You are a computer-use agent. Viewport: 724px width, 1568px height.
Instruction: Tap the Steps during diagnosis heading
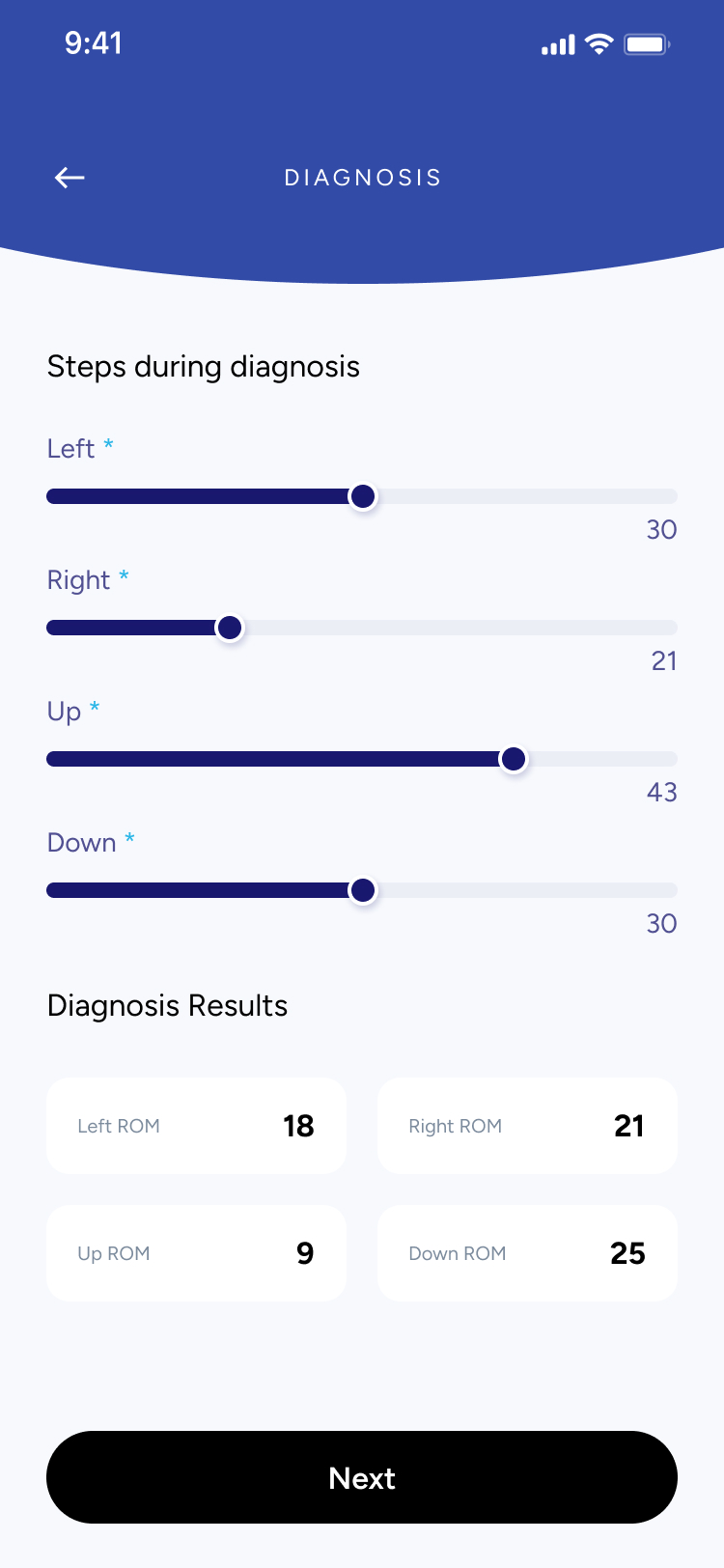tap(203, 367)
